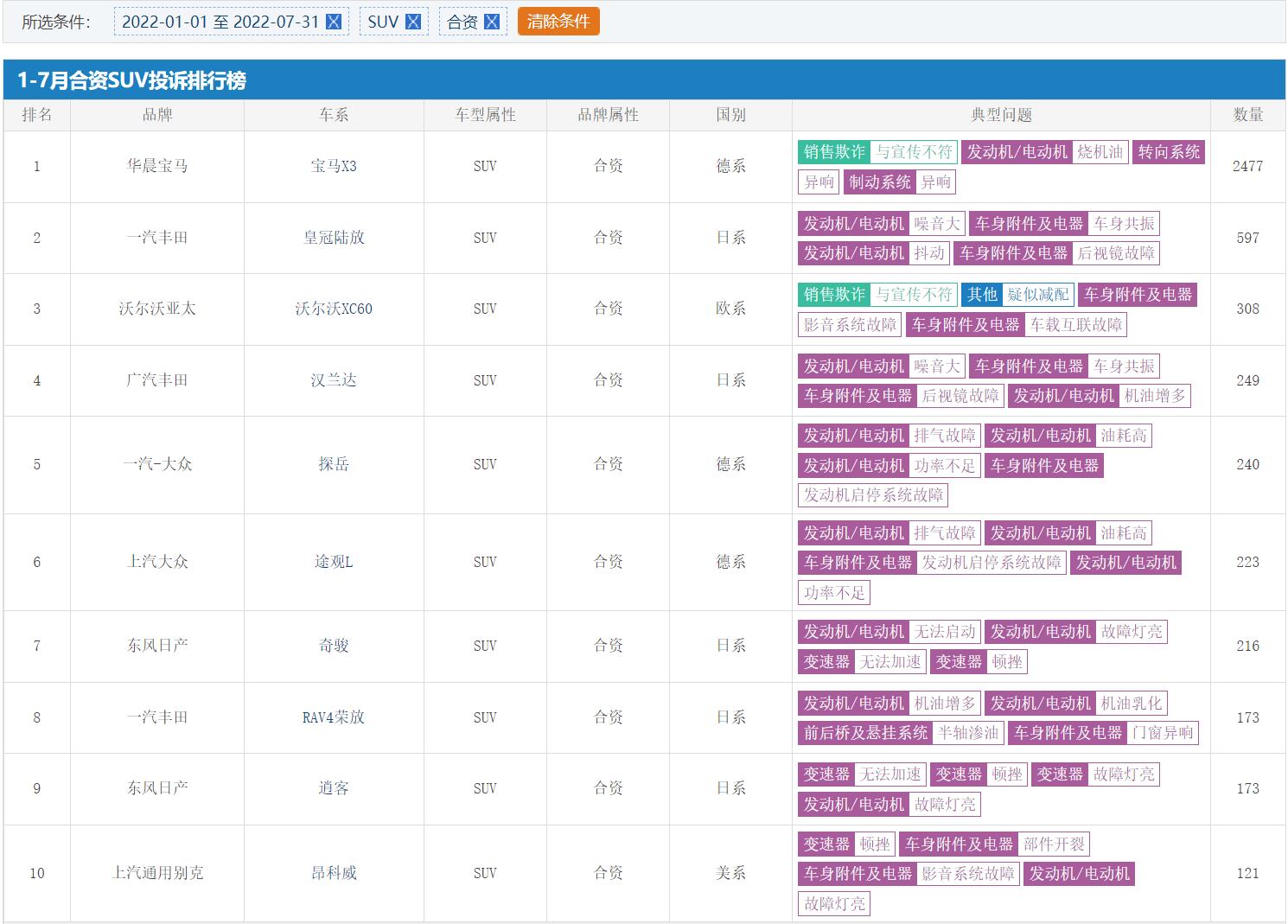The image size is (1288, 924).
Task: Open 东风日产 brand in the 逍客 row
Action: pyautogui.click(x=157, y=788)
